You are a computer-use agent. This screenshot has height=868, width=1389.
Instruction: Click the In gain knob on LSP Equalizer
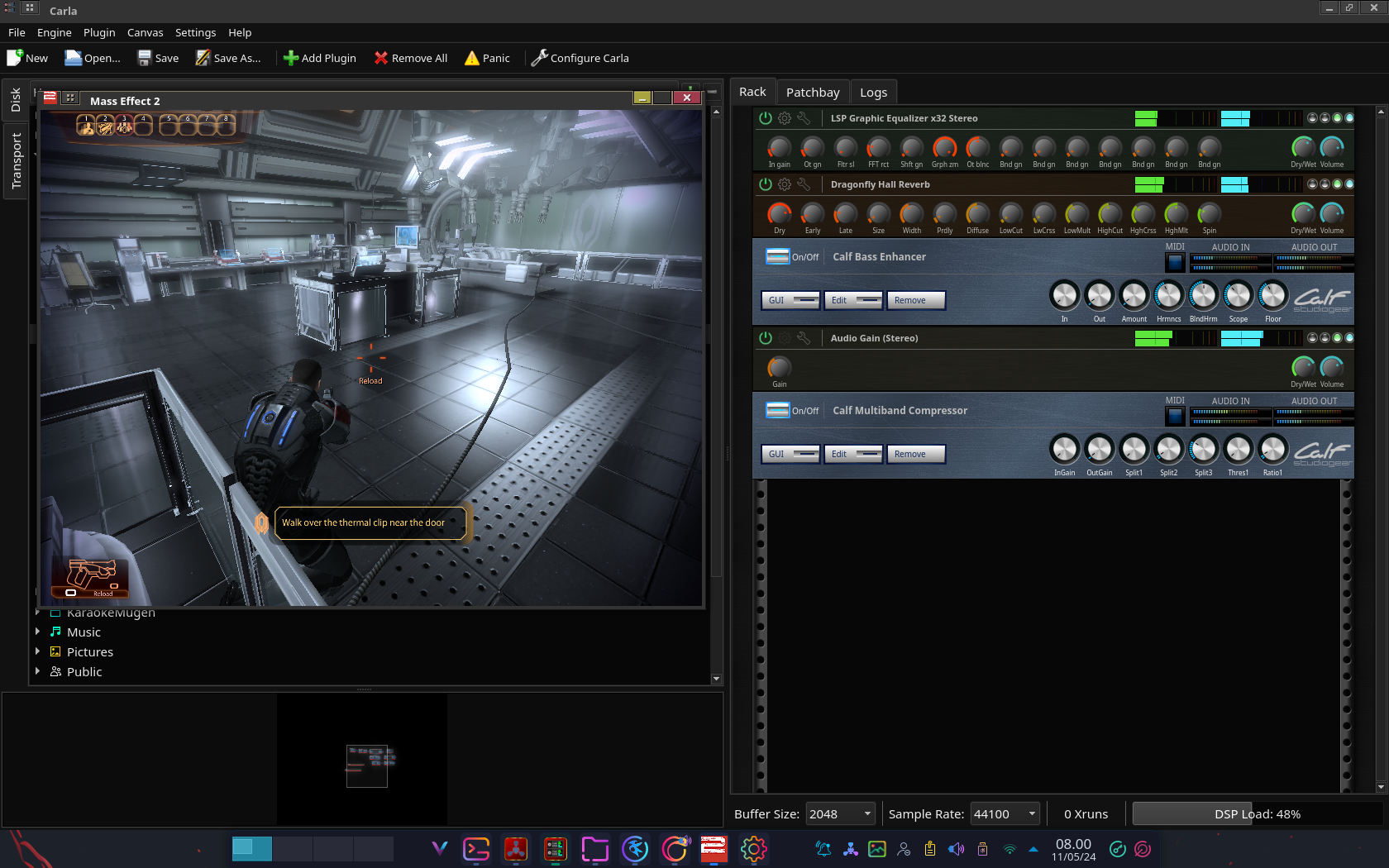pyautogui.click(x=779, y=147)
